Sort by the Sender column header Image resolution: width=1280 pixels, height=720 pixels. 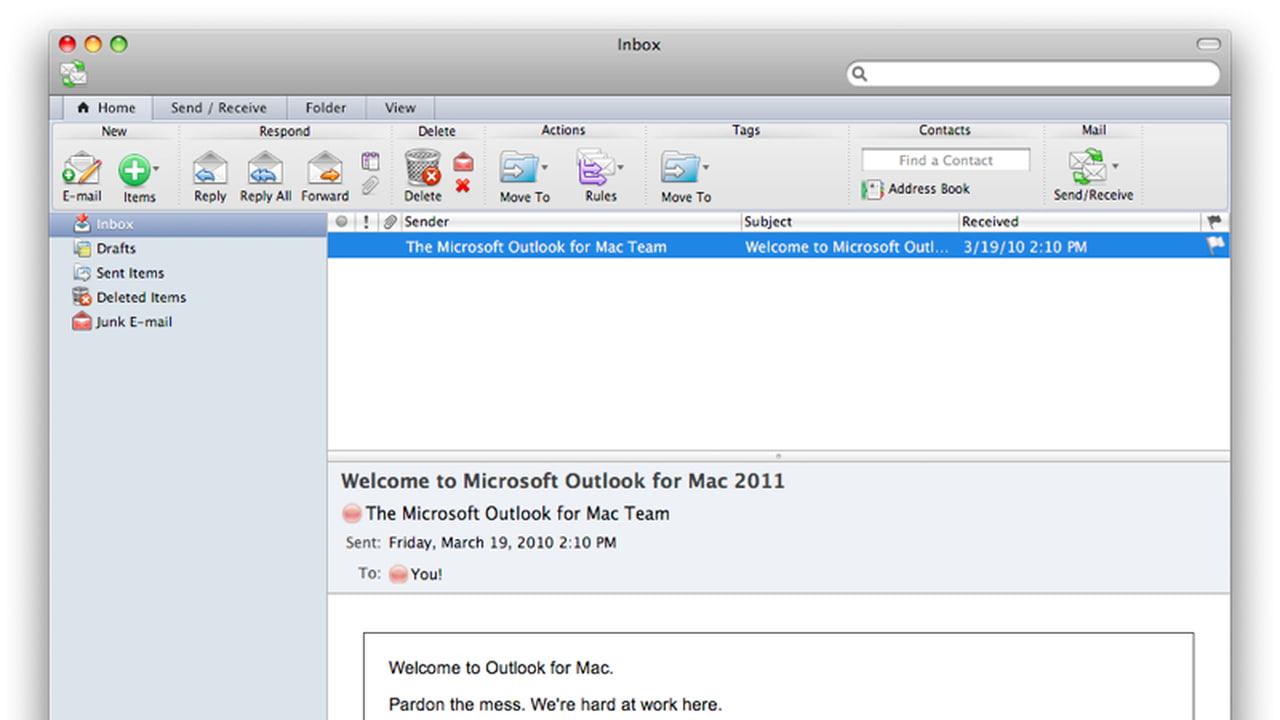(570, 222)
